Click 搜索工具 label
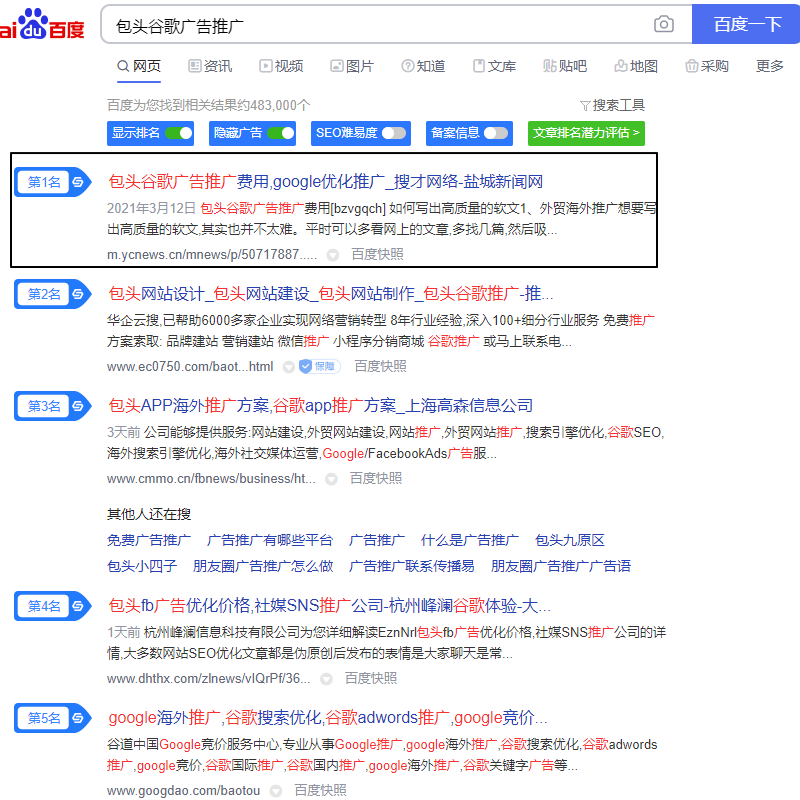This screenshot has width=800, height=800. click(618, 106)
